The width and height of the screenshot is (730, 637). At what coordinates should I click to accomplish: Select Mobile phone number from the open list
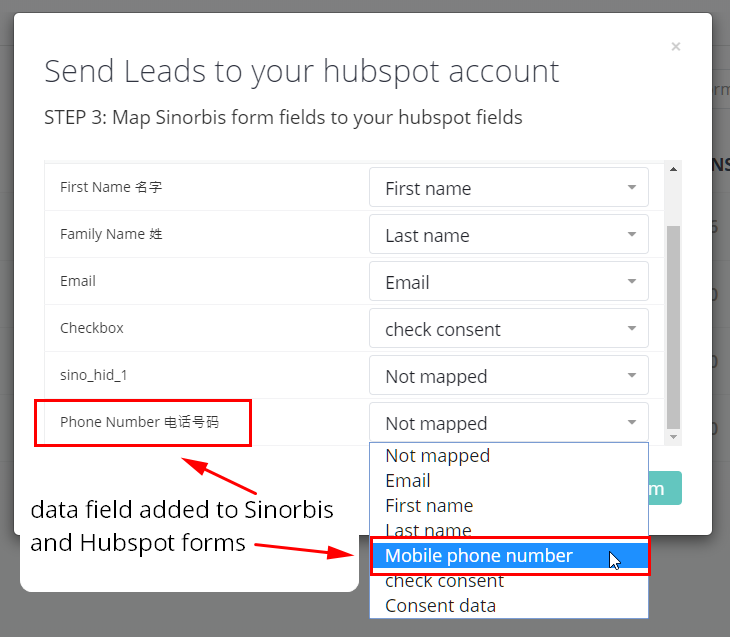(x=479, y=556)
